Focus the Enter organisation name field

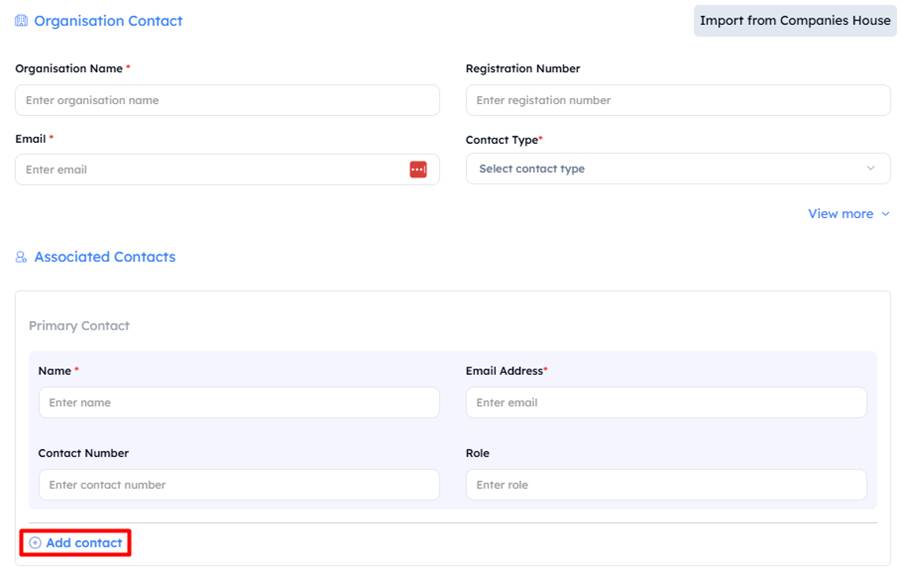point(227,100)
